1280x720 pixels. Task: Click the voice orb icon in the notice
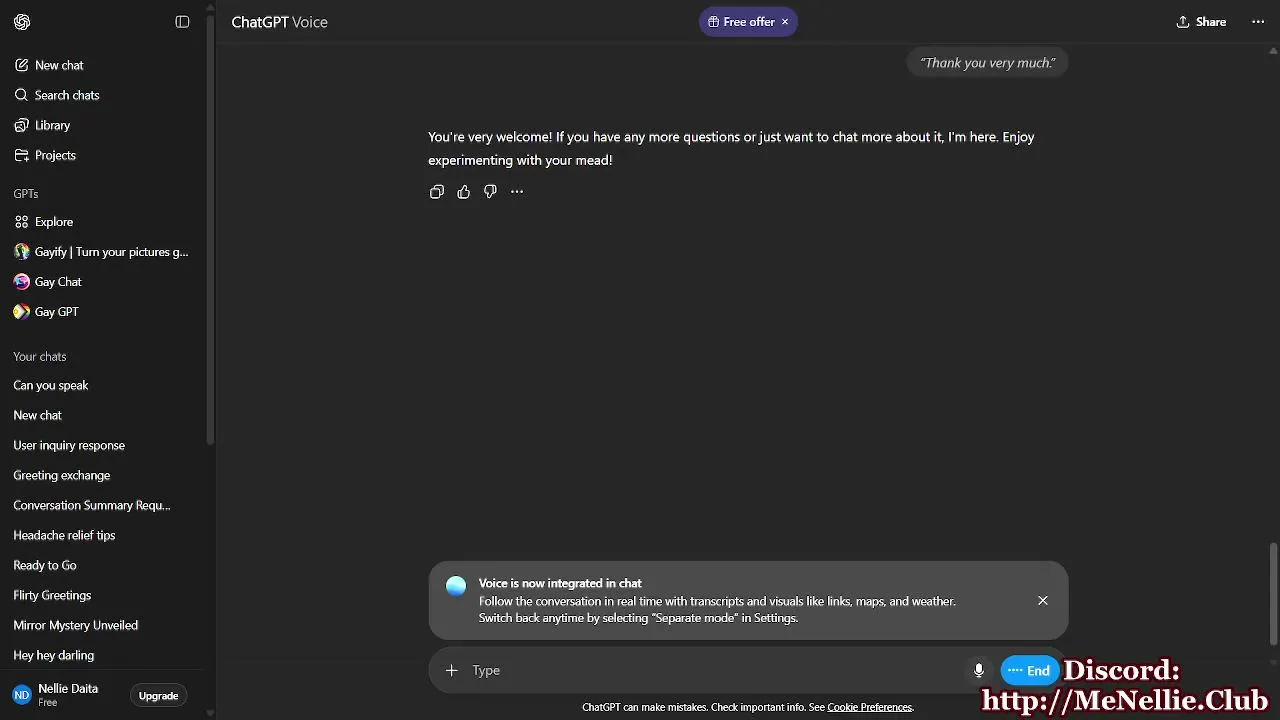[456, 586]
